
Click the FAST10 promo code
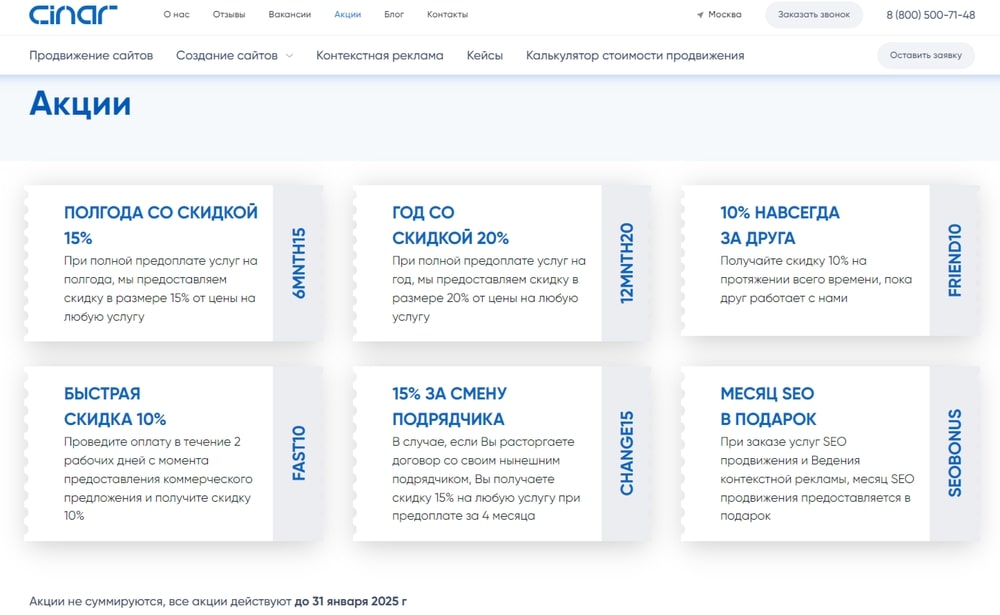tap(298, 453)
